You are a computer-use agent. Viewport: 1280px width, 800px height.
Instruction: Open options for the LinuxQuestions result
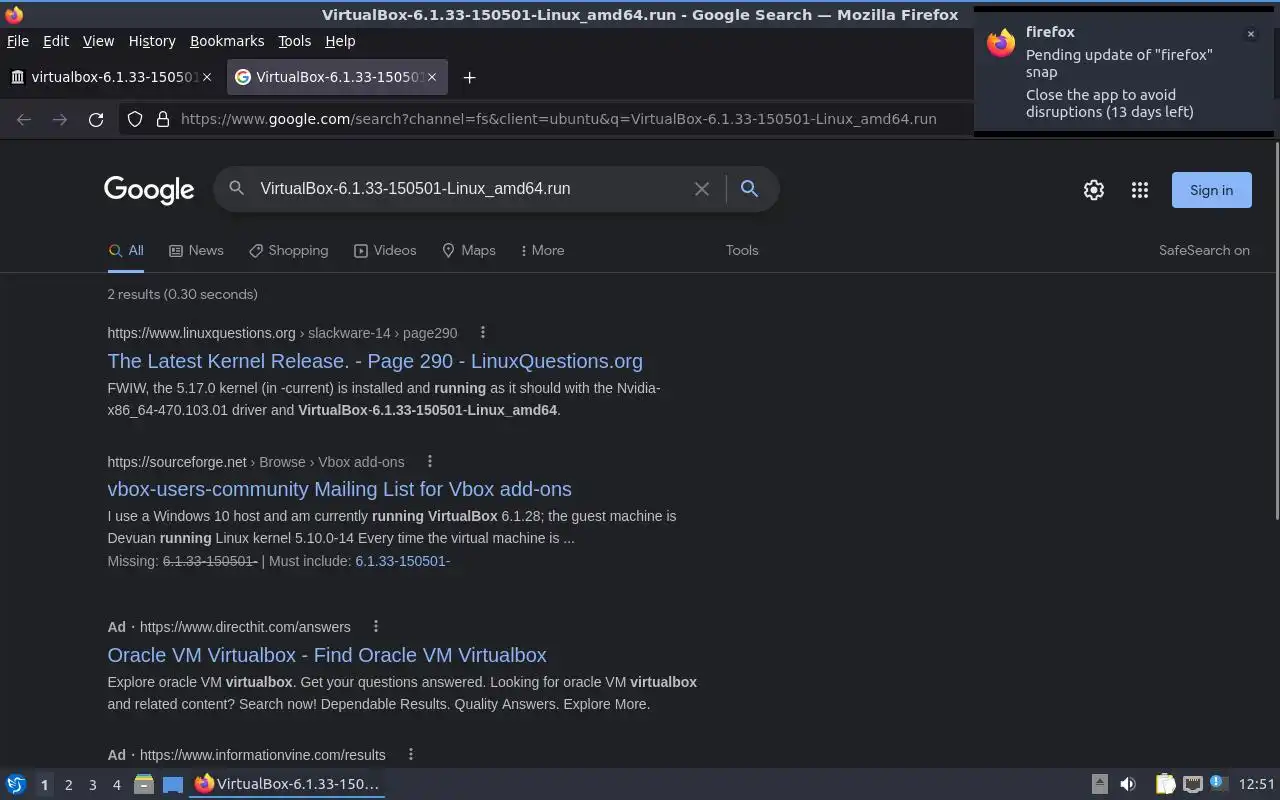pos(483,332)
